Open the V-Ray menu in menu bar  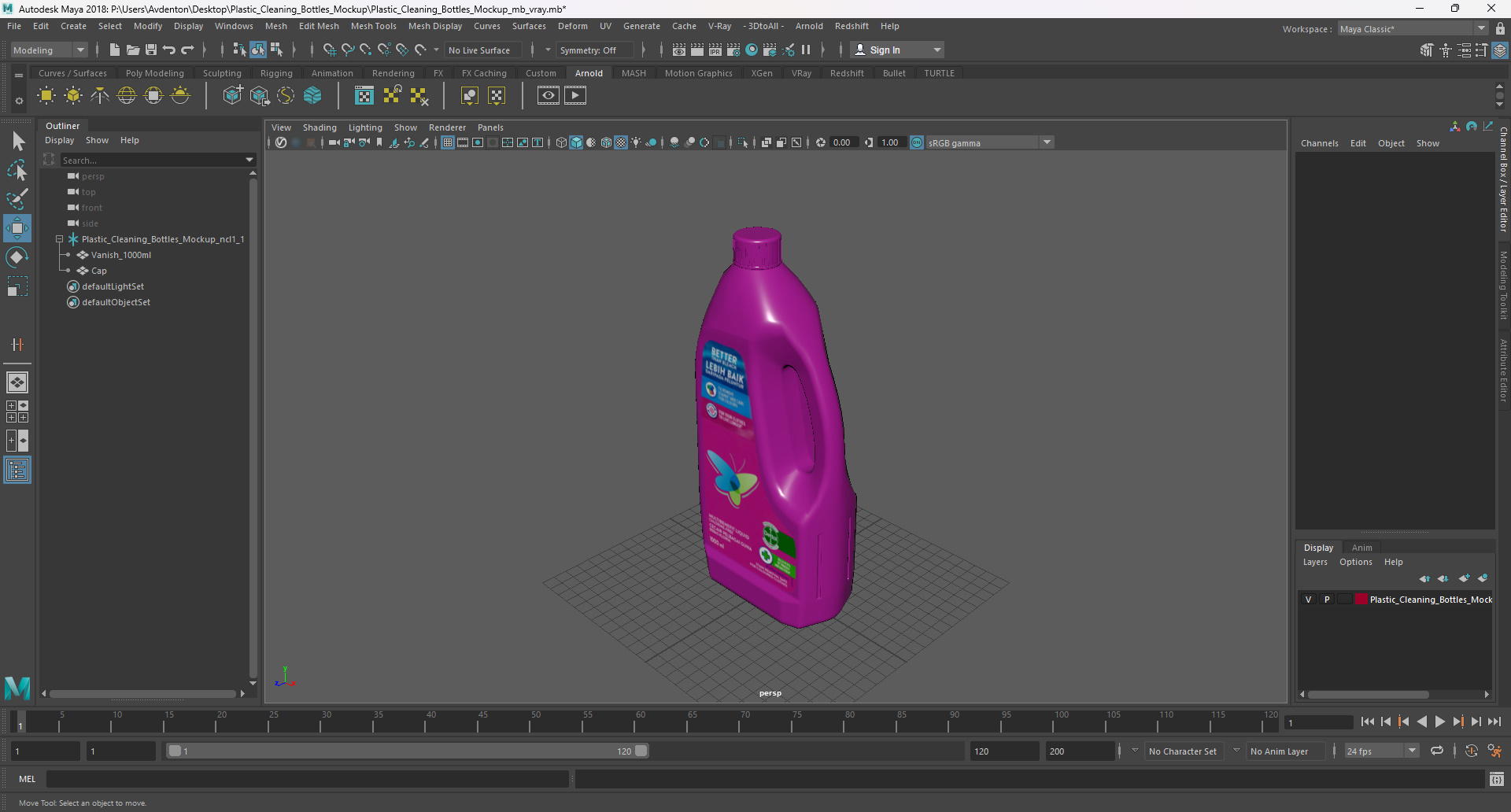pos(719,26)
